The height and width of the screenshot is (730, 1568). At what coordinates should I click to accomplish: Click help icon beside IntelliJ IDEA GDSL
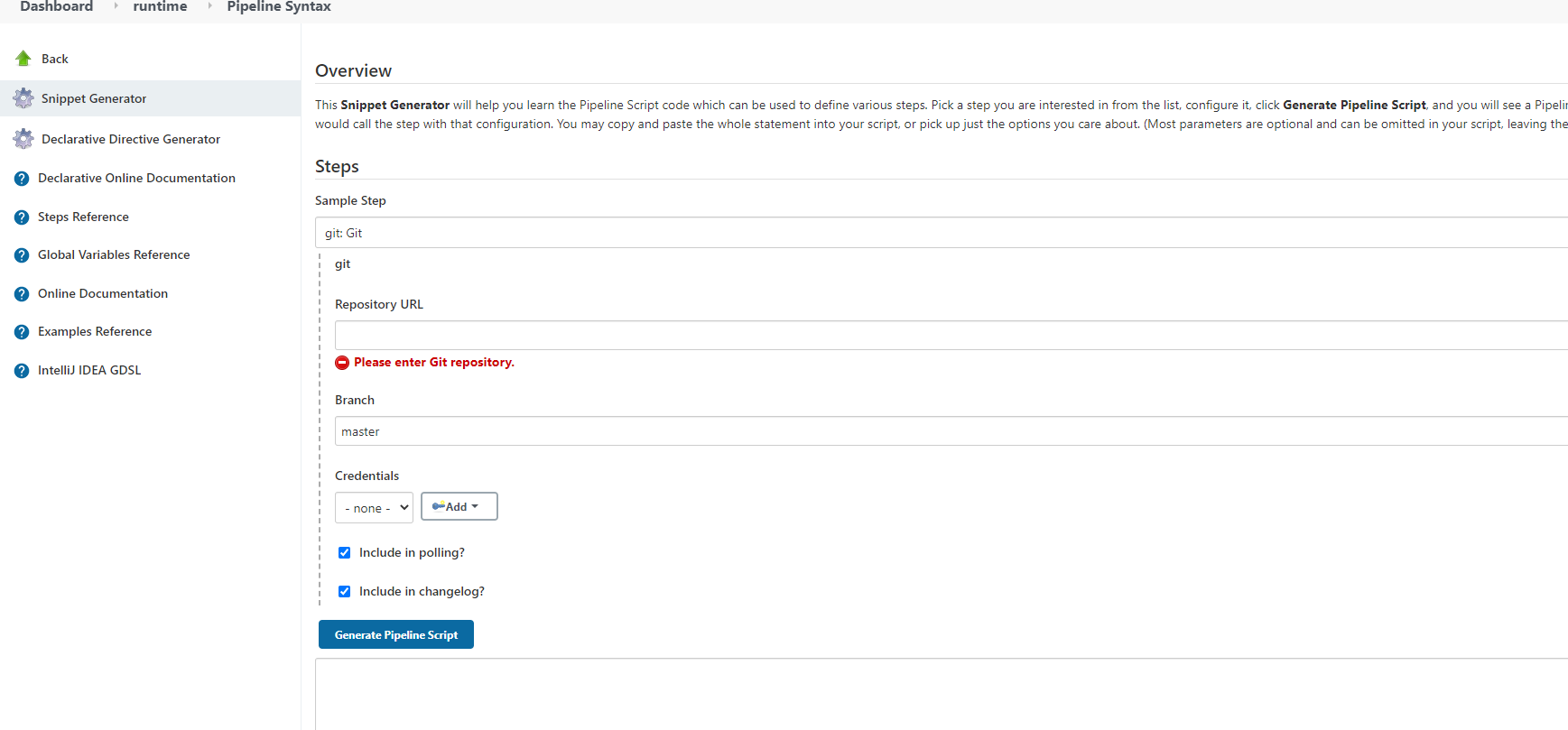coord(22,371)
